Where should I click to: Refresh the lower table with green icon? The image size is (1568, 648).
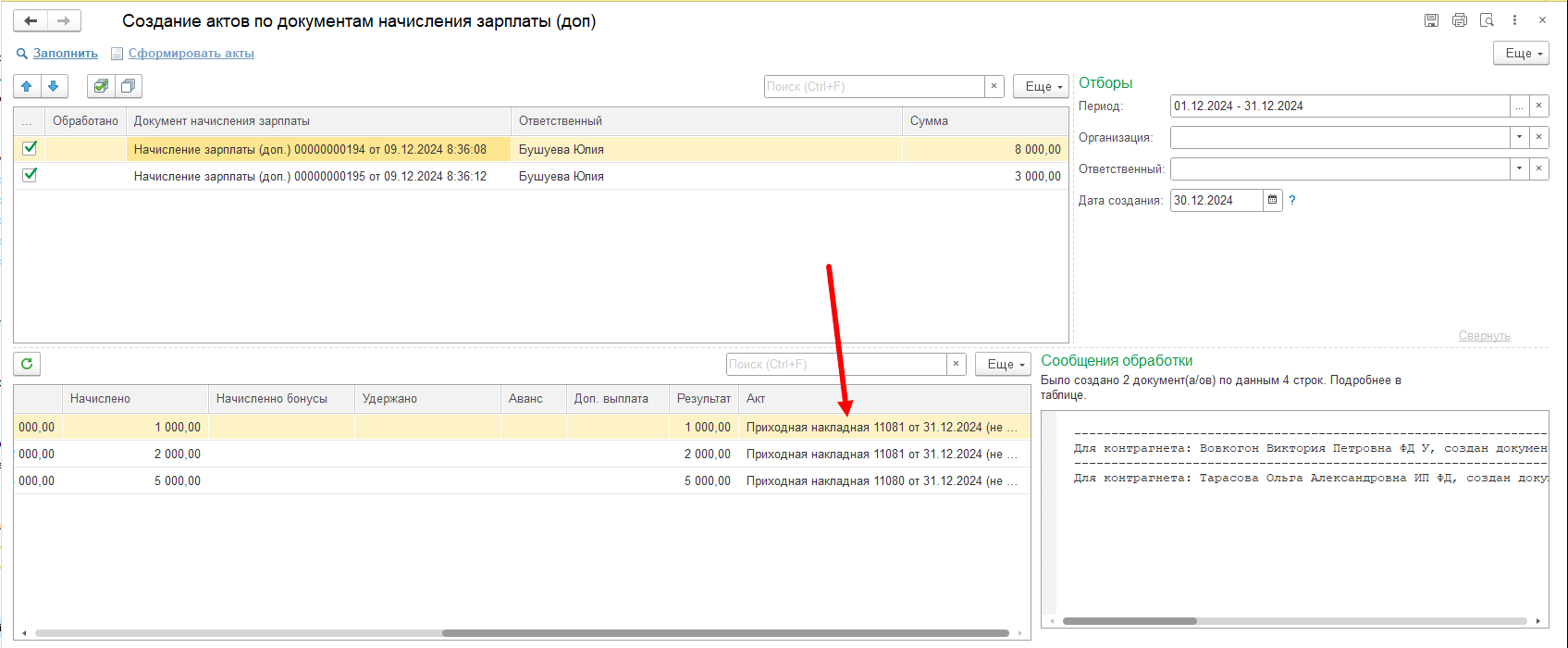coord(27,364)
